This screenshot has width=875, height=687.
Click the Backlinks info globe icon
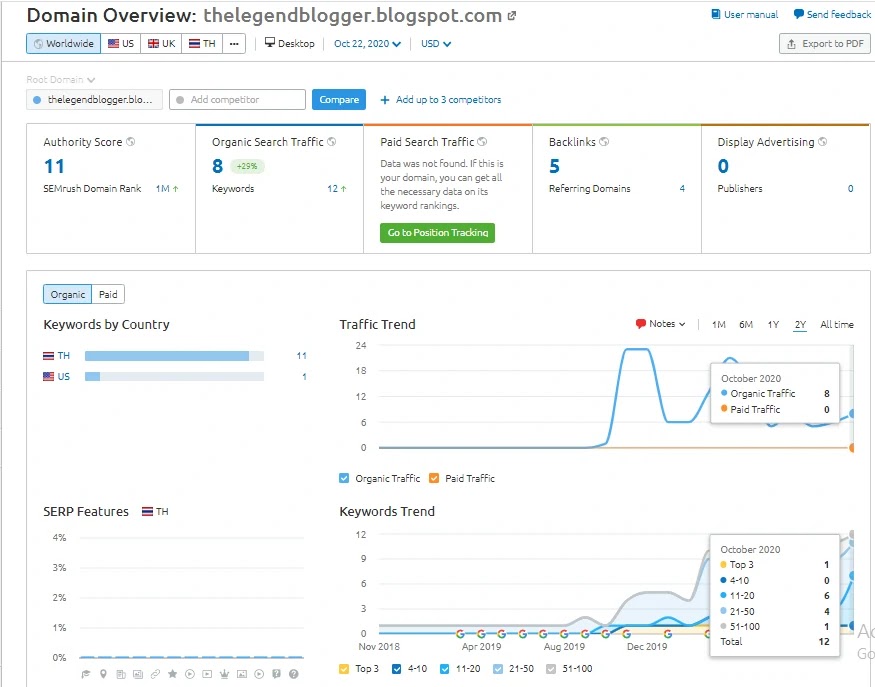(604, 142)
